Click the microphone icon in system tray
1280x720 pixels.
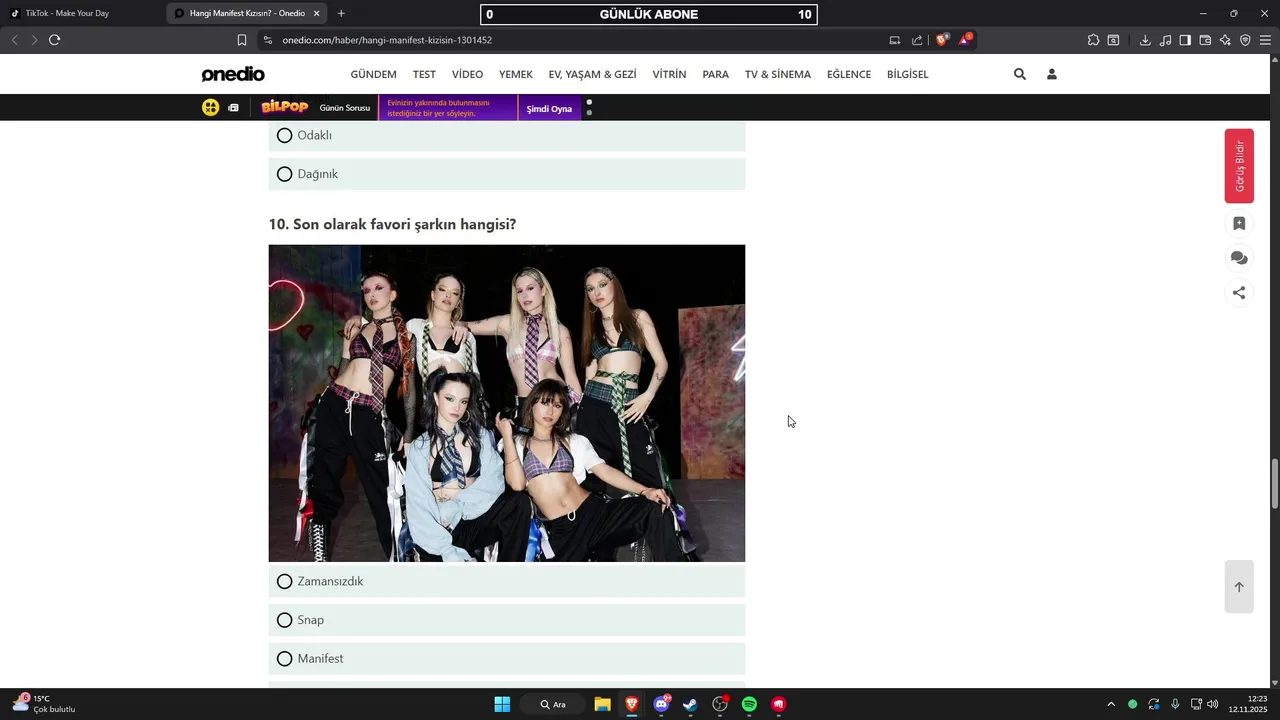[1175, 704]
